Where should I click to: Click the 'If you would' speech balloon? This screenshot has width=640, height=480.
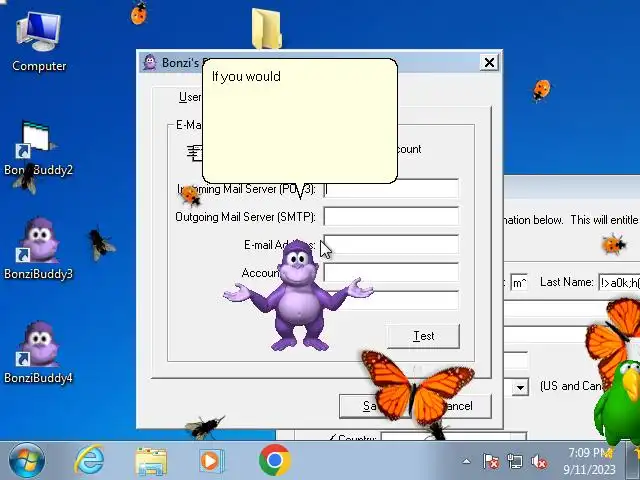300,121
